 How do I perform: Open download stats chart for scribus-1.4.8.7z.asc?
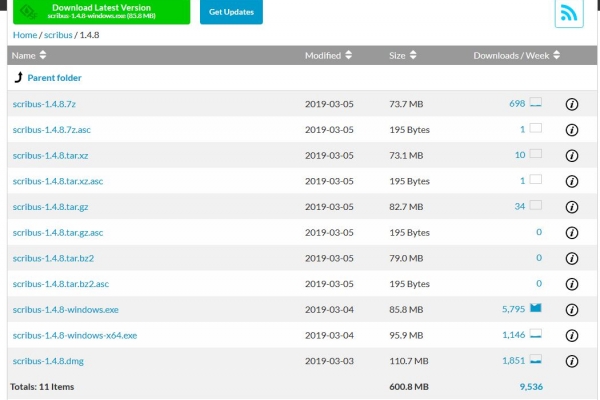click(x=536, y=128)
